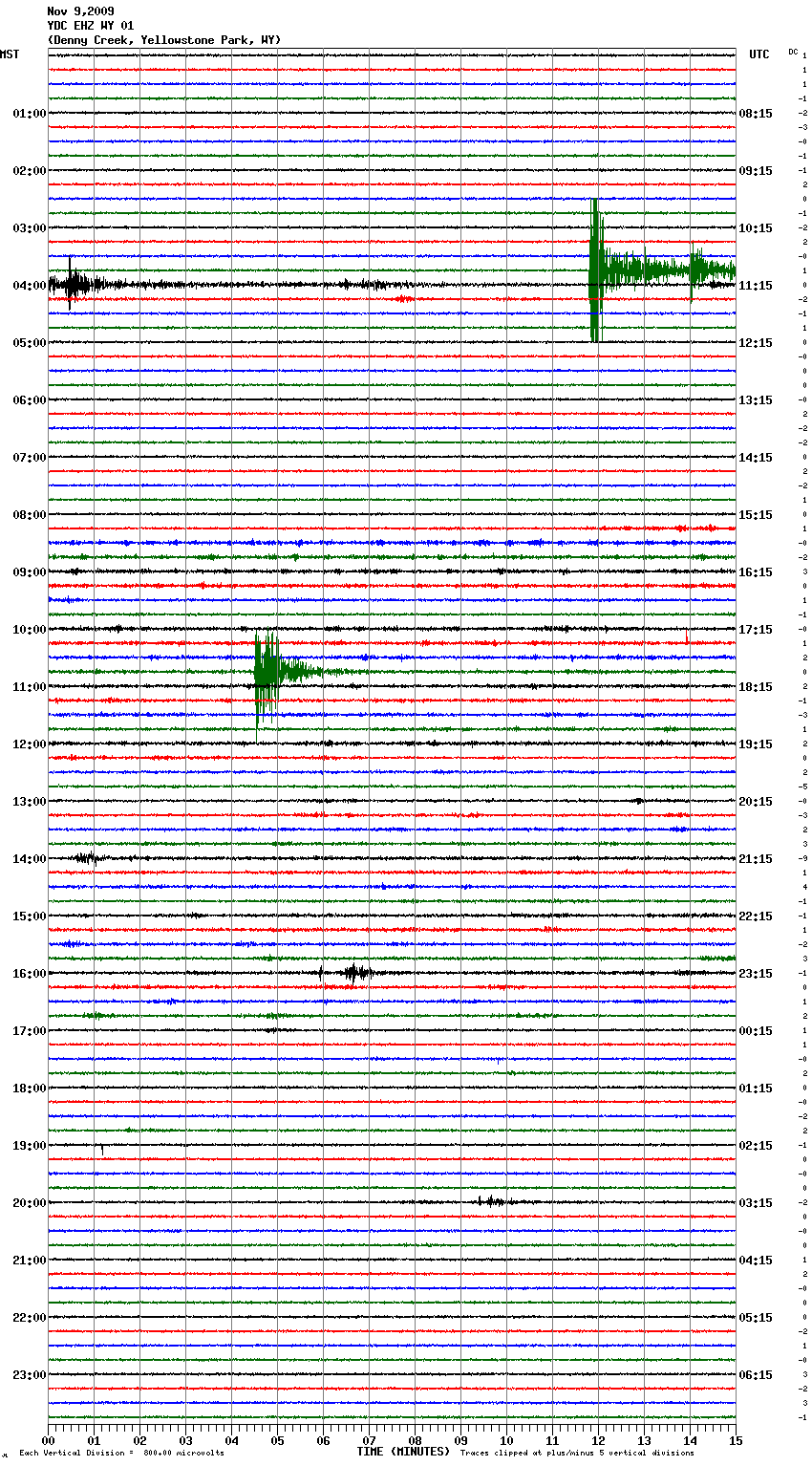Viewport: 812px width, 1466px height.
Task: Click the 00:15 UTC time label
Action: (756, 1031)
